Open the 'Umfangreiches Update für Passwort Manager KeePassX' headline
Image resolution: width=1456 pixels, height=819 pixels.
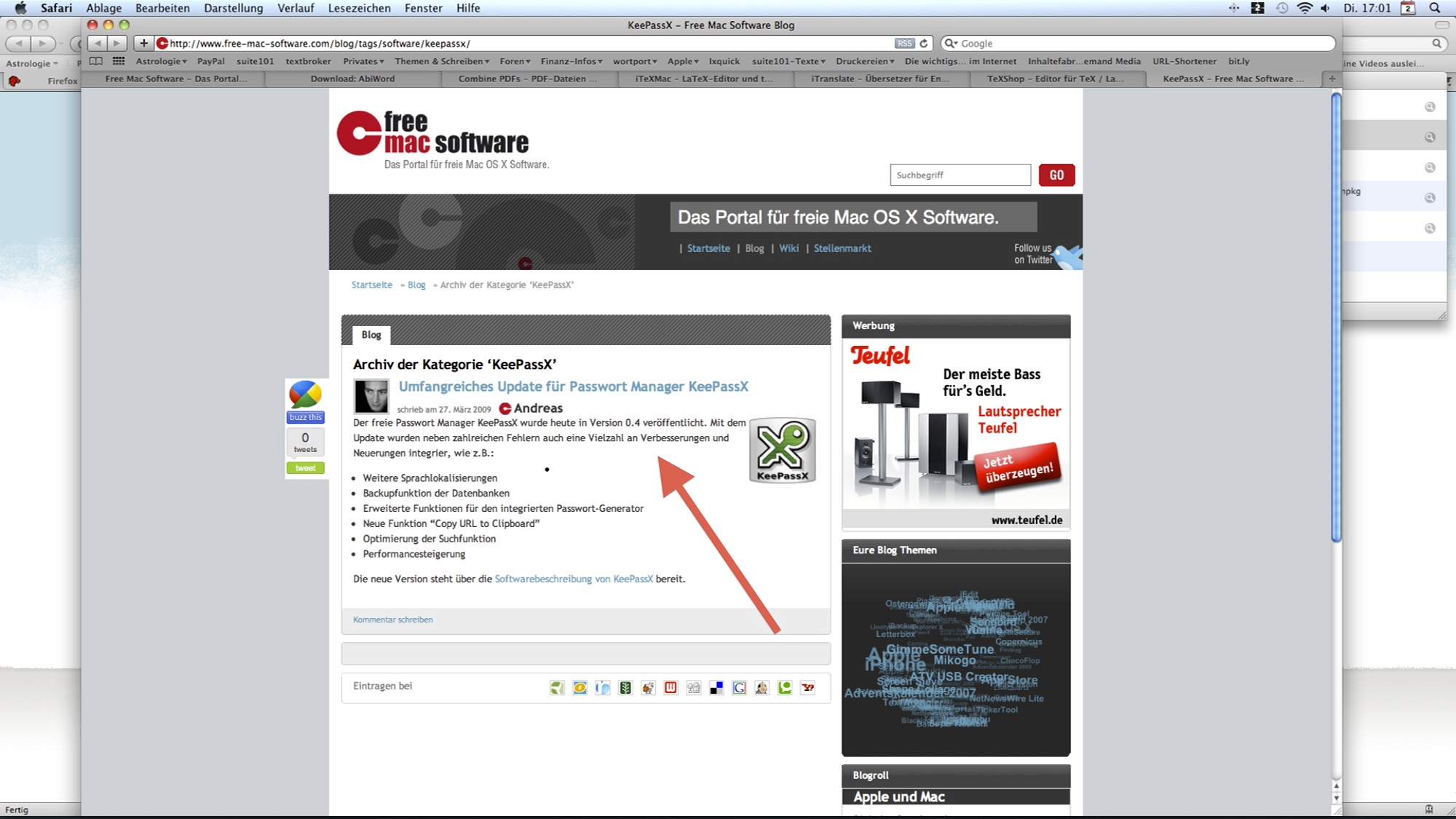coord(574,387)
